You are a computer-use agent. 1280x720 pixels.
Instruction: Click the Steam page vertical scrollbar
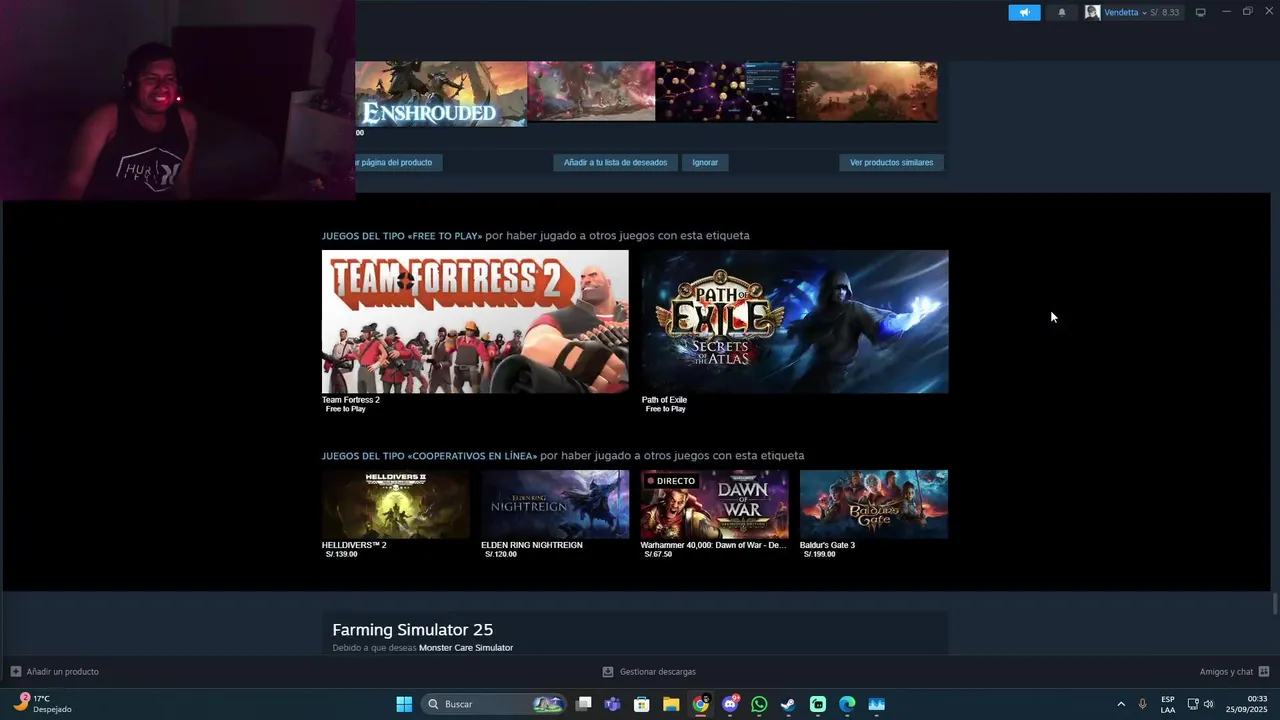point(1275,603)
